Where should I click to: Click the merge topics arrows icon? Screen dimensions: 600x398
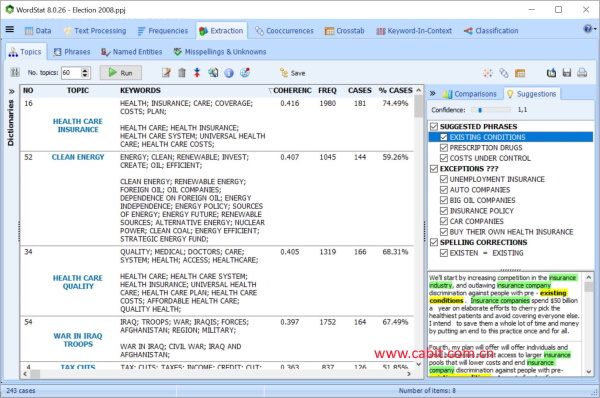point(197,73)
